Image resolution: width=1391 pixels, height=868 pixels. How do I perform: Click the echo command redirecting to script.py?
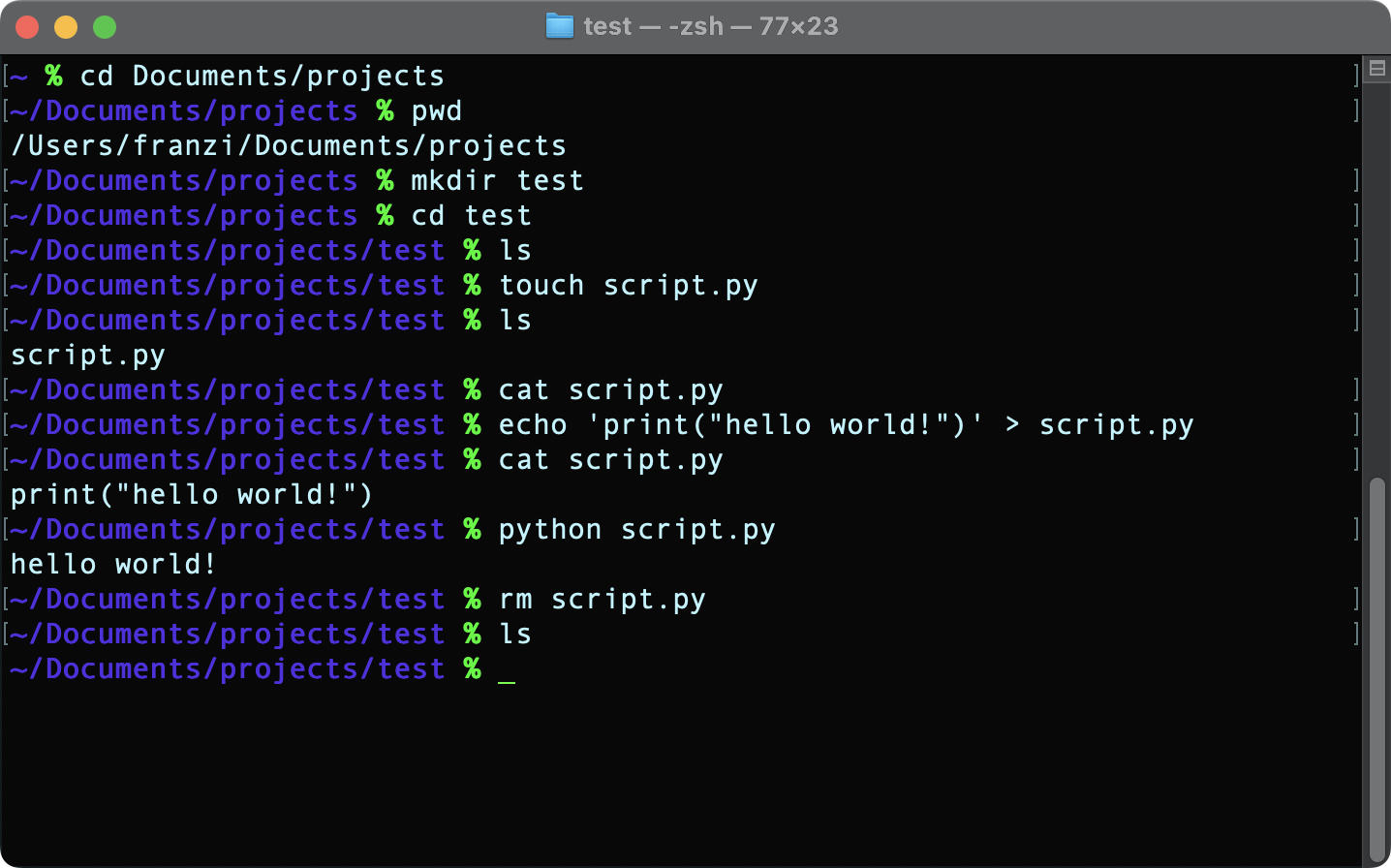click(845, 425)
